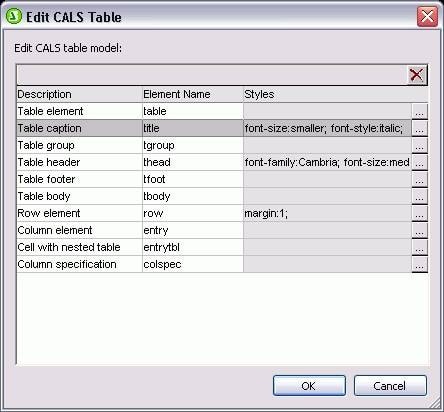Select the 'tbody' element name cell
This screenshot has width=444, height=412.
pyautogui.click(x=193, y=196)
